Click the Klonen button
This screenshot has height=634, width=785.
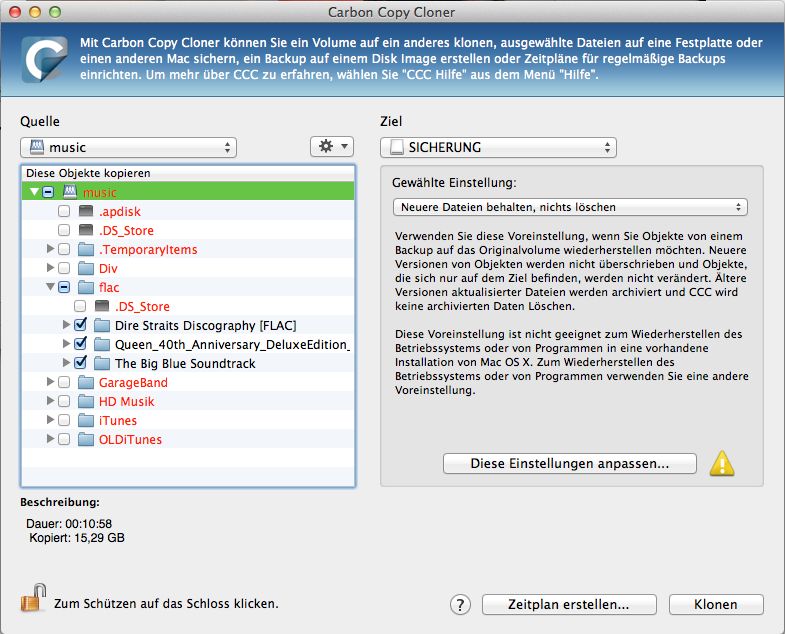716,604
